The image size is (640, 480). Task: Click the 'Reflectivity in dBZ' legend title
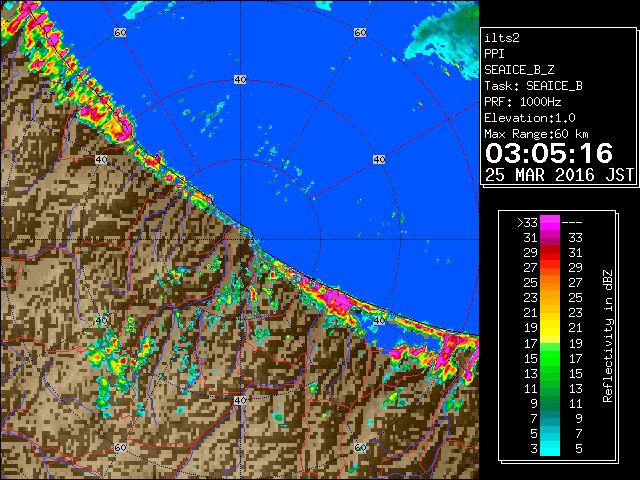pyautogui.click(x=608, y=336)
